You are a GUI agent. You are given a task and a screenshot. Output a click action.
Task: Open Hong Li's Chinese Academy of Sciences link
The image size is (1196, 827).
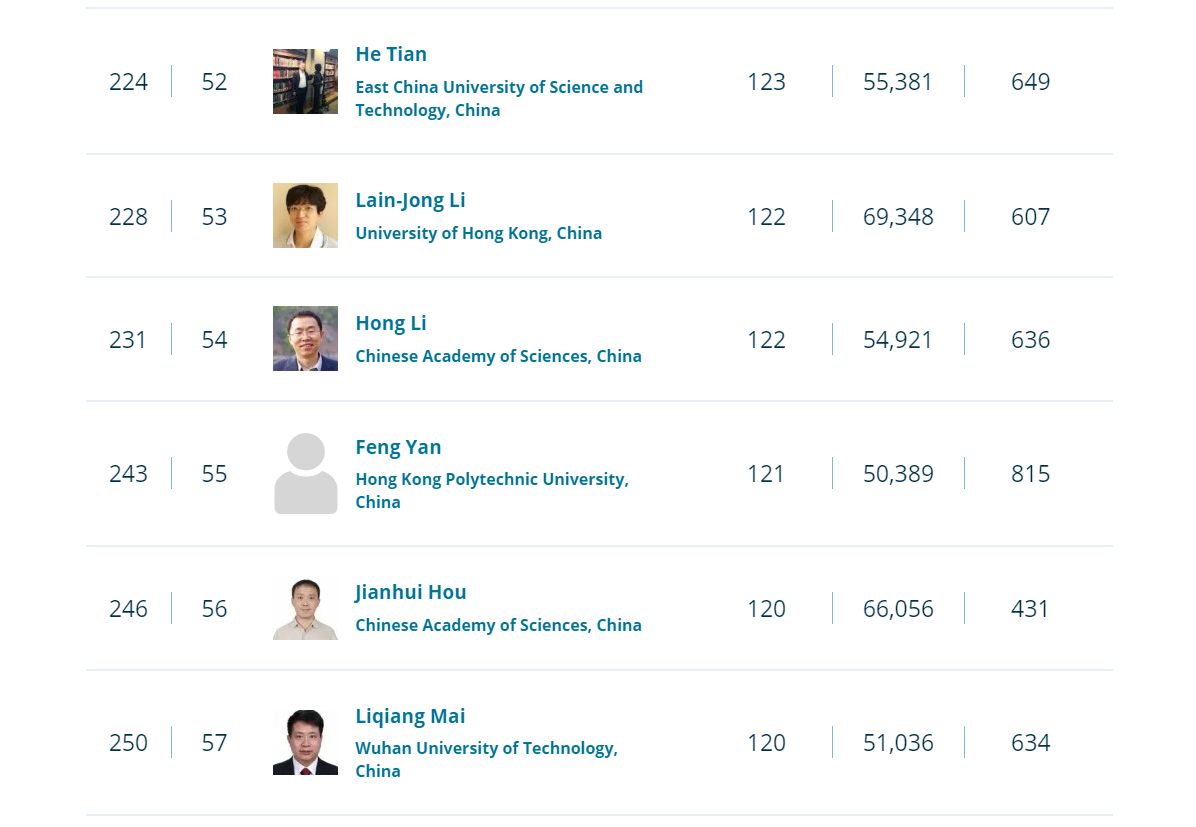point(498,356)
